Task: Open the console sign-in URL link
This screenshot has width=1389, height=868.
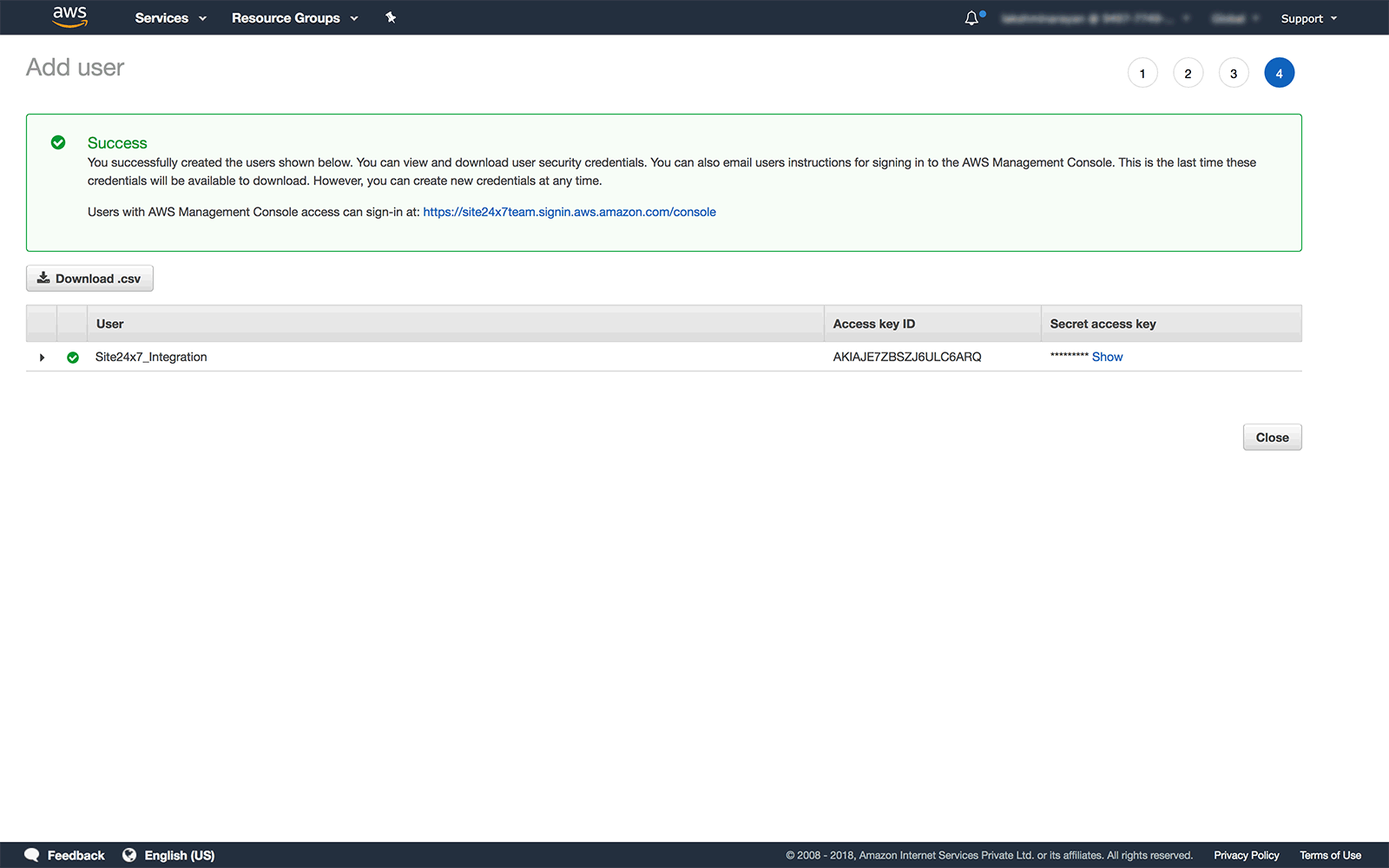Action: coord(569,212)
